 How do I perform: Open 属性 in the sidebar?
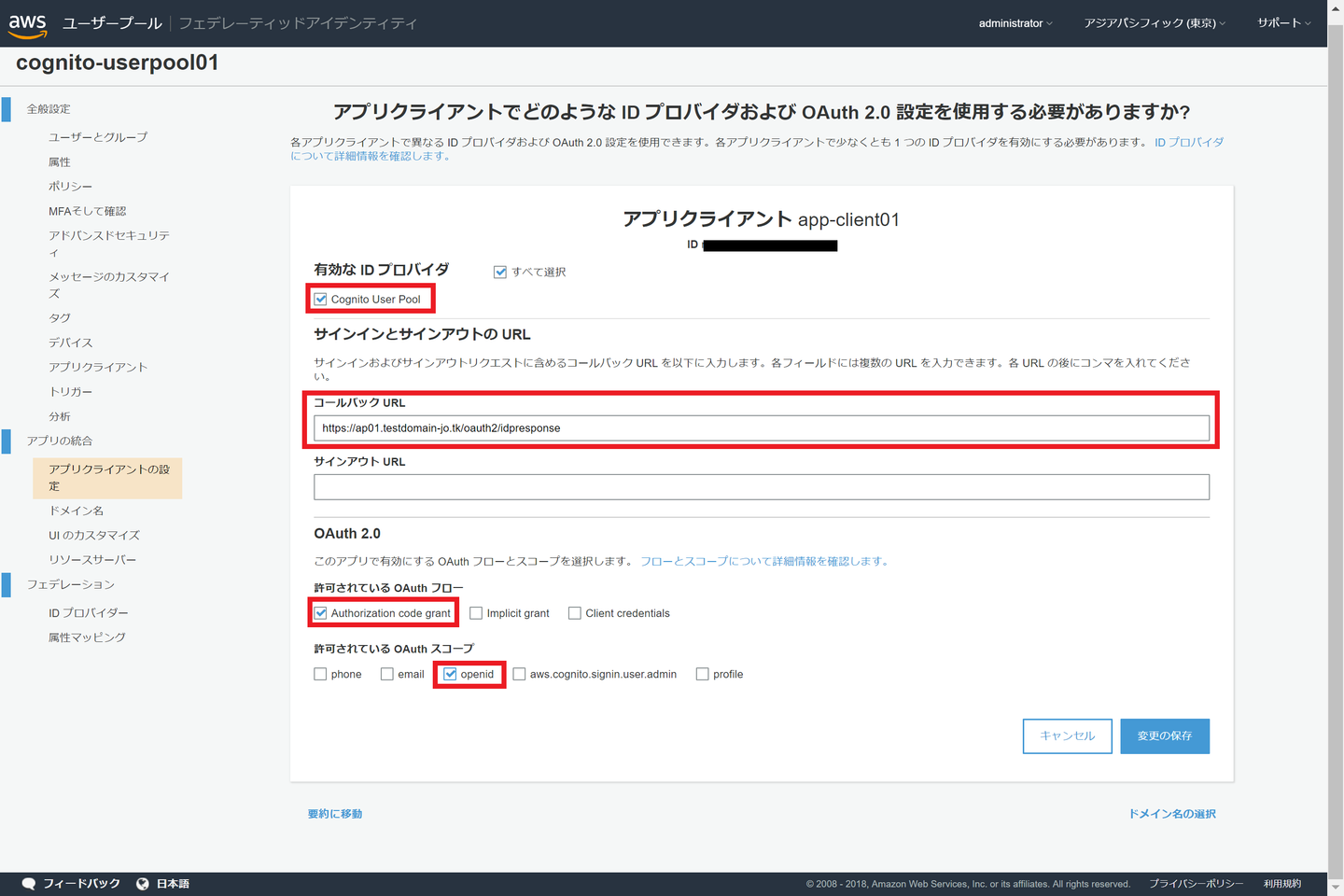(60, 162)
